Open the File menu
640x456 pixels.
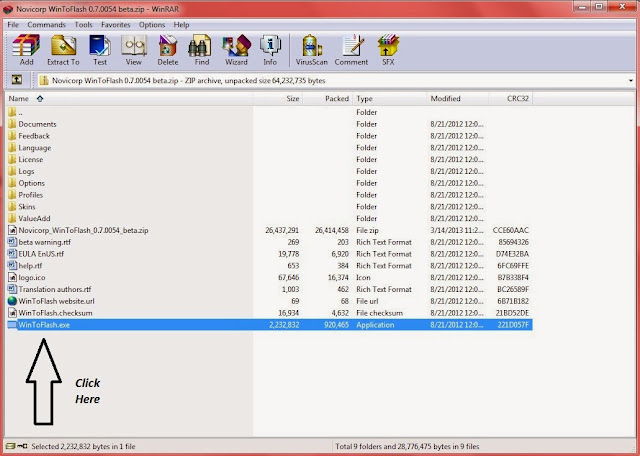[x=13, y=25]
